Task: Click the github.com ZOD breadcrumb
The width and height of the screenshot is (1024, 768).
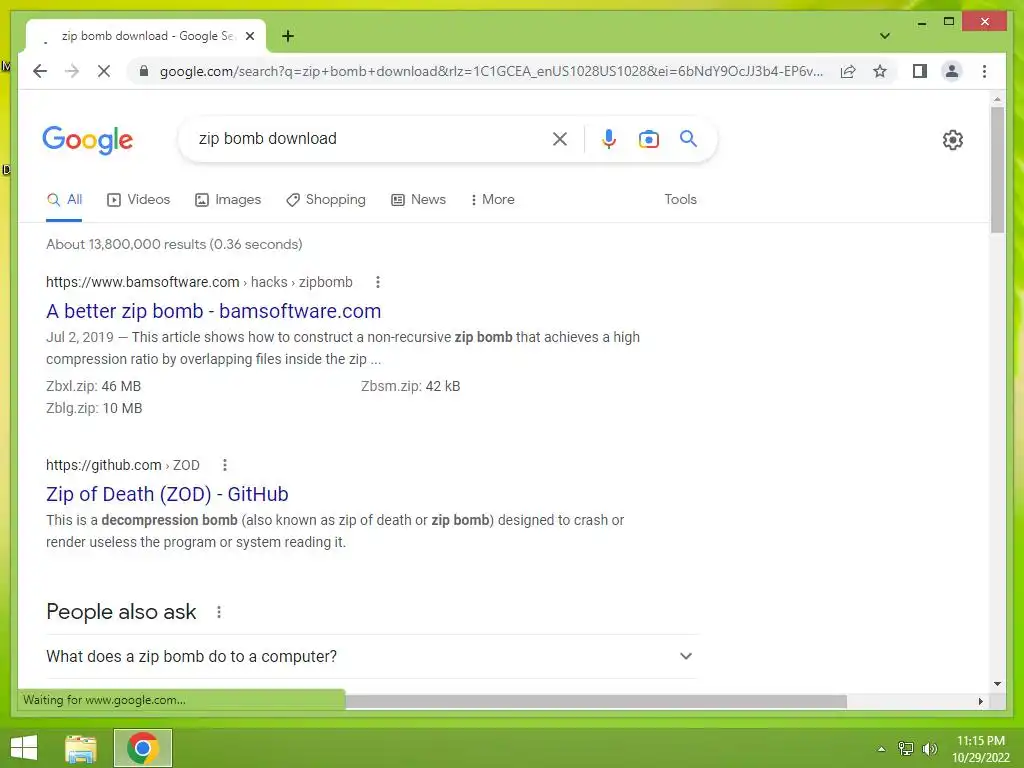Action: [123, 465]
